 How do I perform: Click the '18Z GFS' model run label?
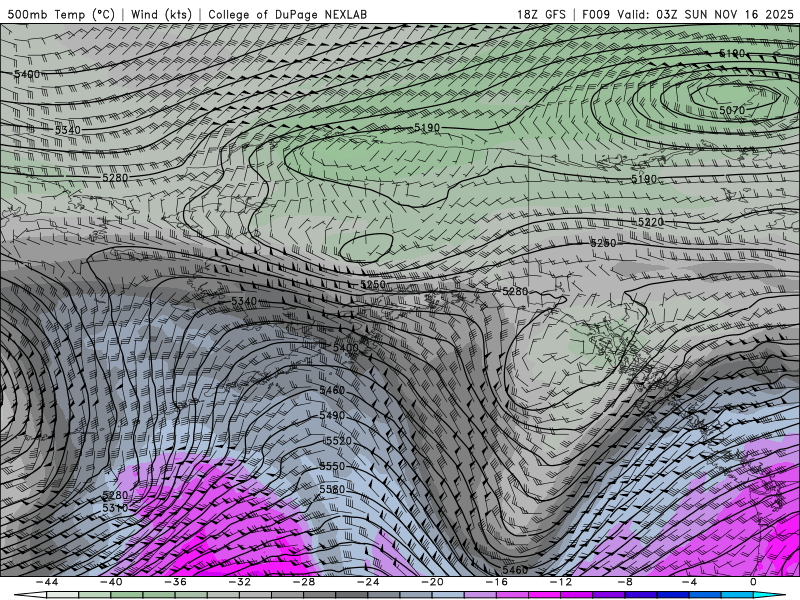pyautogui.click(x=541, y=14)
